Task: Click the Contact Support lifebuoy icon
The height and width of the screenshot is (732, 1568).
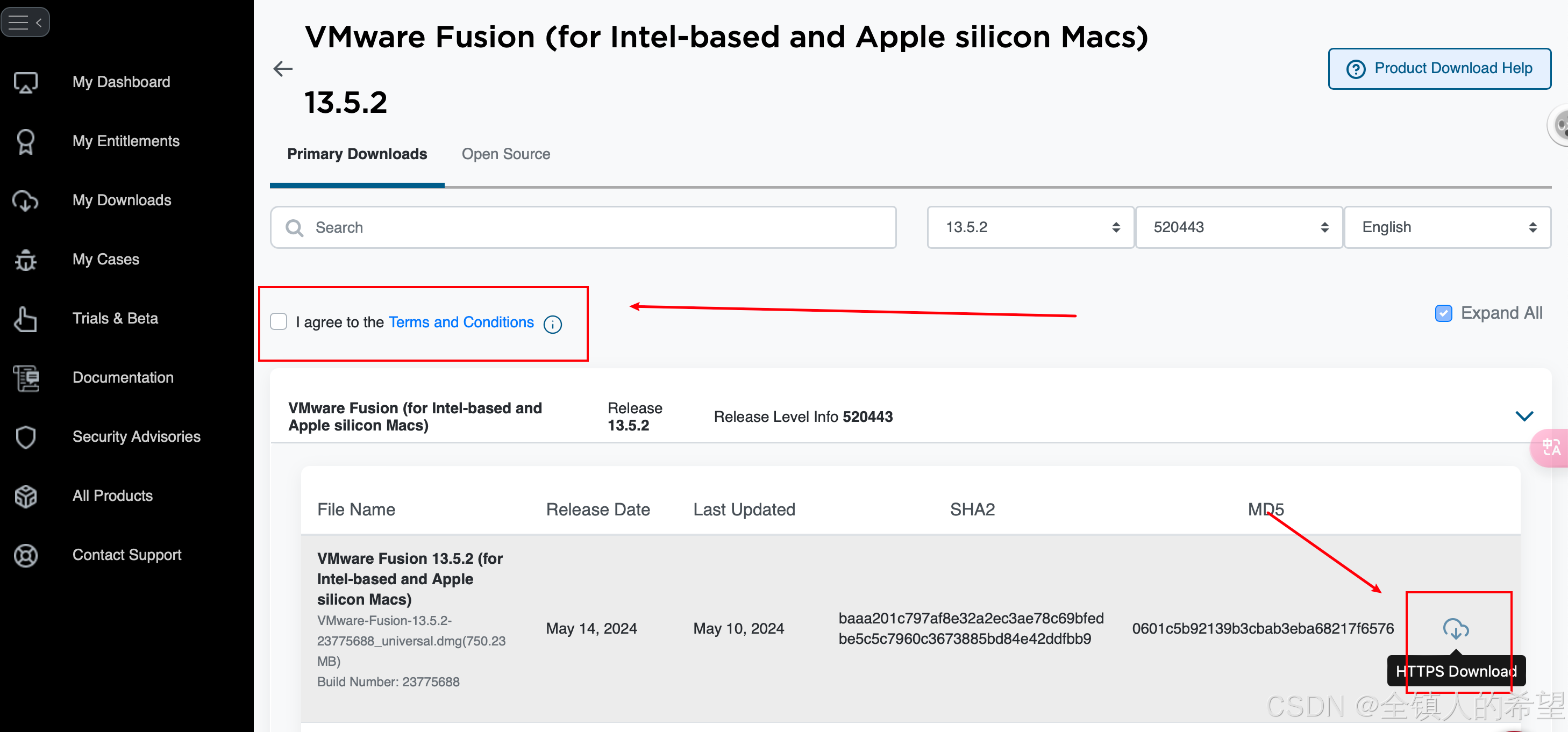Action: [x=26, y=555]
